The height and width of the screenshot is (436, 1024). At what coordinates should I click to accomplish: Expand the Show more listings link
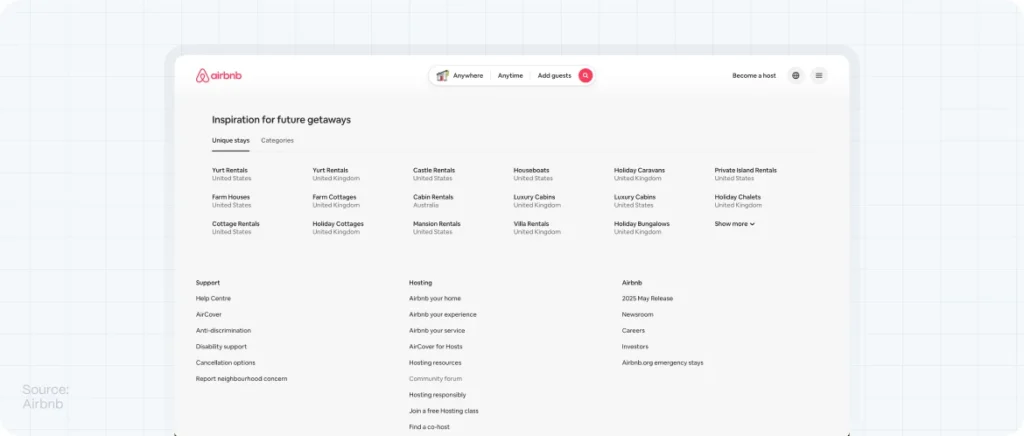[x=734, y=224]
